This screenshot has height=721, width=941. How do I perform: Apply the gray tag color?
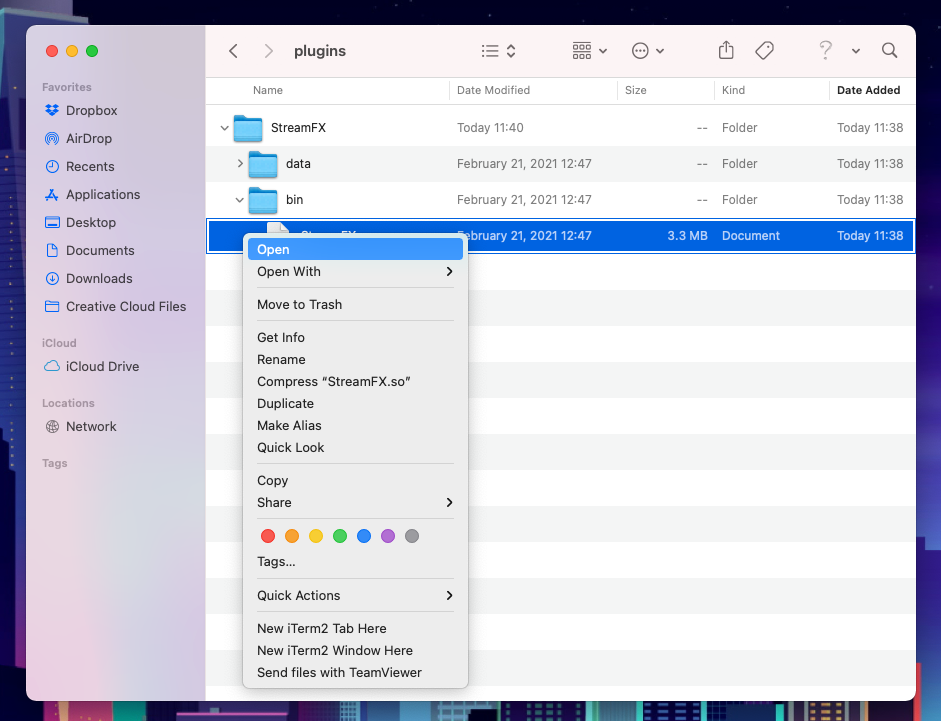pos(412,536)
